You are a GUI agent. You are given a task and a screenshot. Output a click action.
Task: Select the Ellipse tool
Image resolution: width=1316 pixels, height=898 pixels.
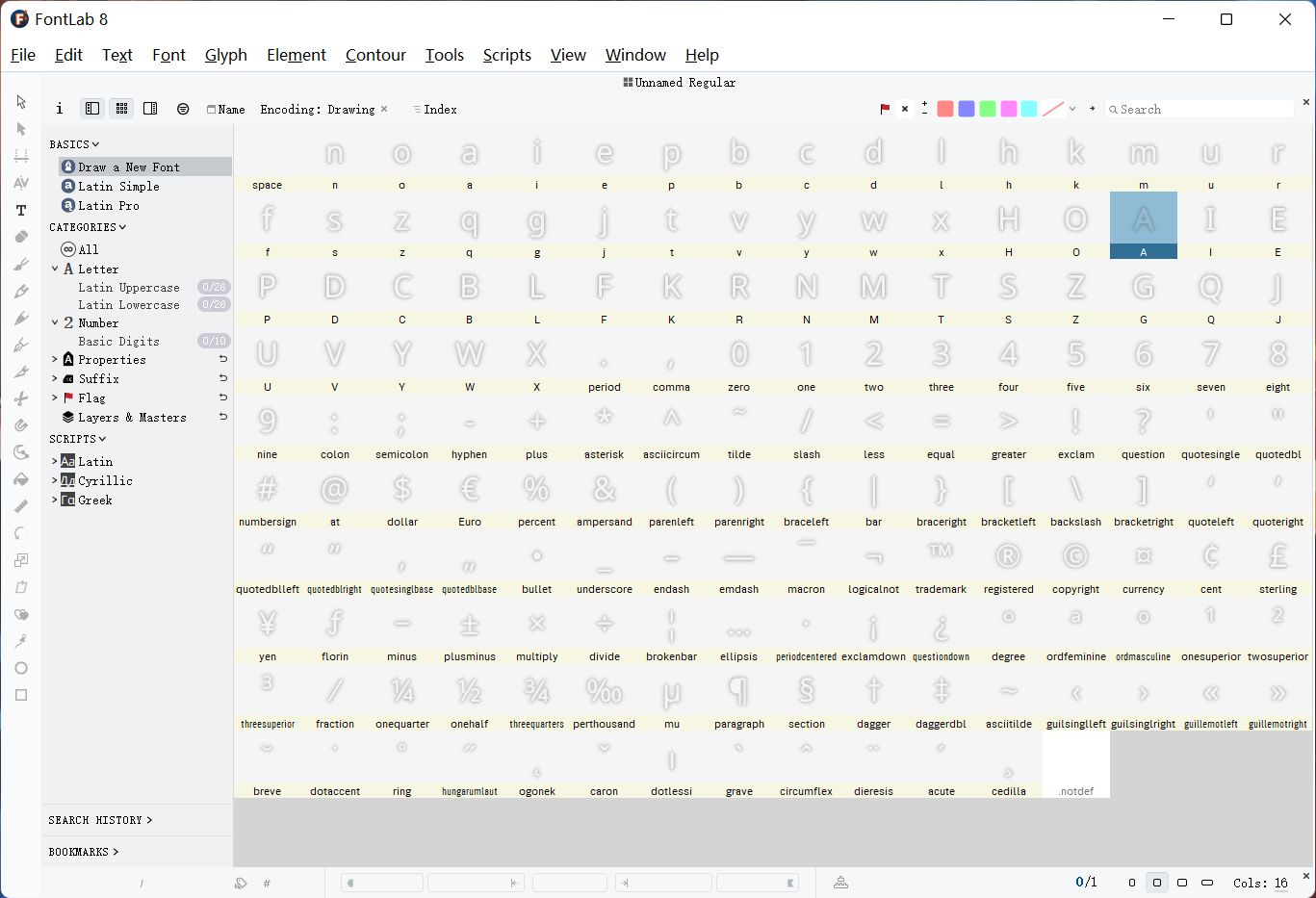pos(21,668)
